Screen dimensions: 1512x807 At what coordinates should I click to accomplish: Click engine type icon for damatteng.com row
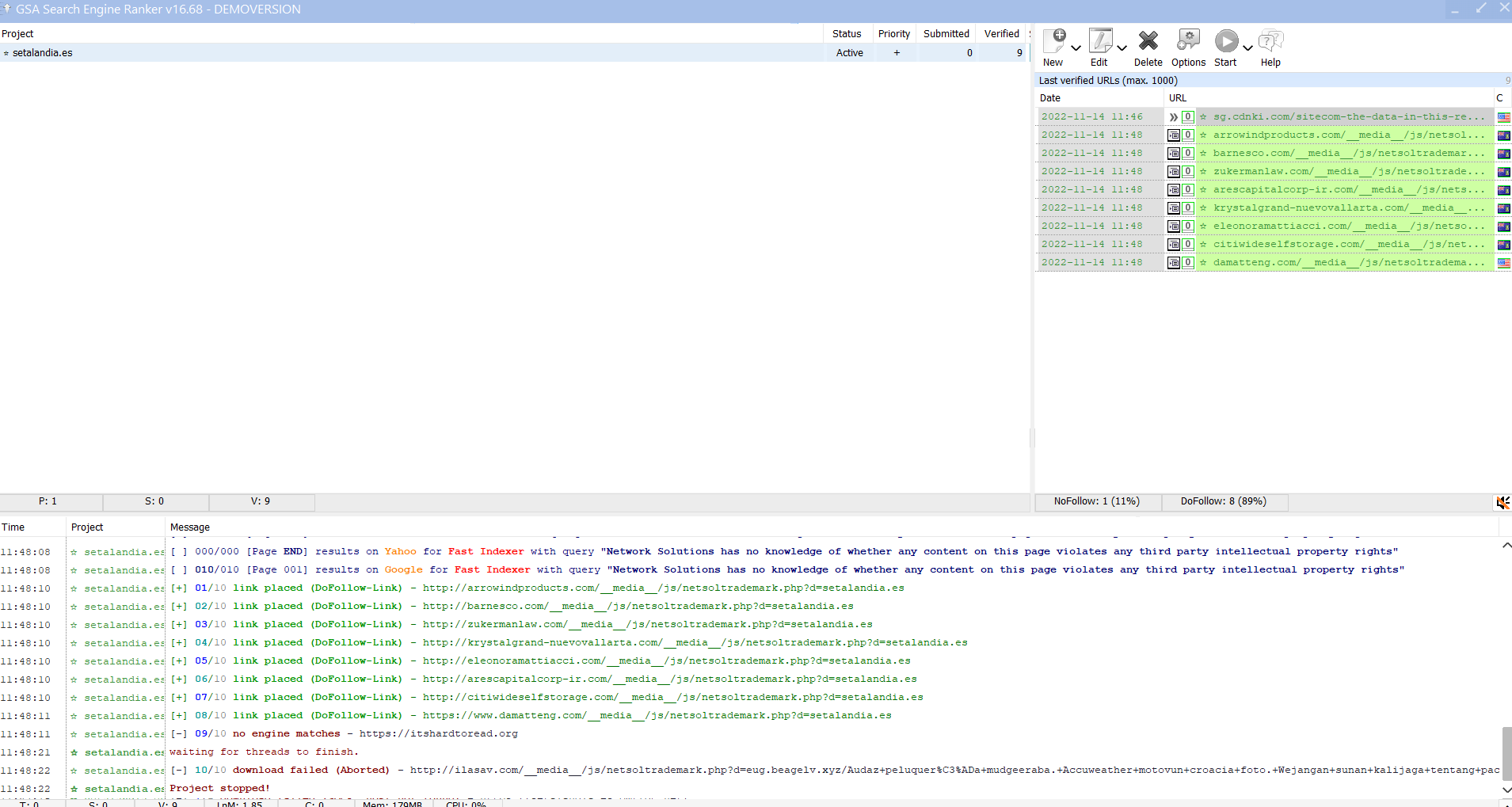click(x=1174, y=263)
